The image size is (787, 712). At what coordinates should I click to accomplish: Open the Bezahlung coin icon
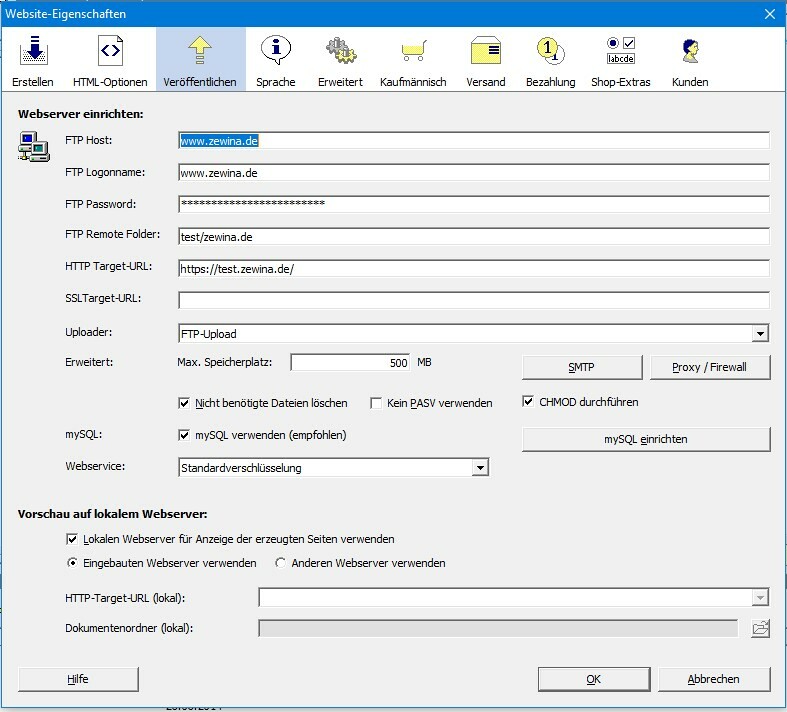click(551, 51)
